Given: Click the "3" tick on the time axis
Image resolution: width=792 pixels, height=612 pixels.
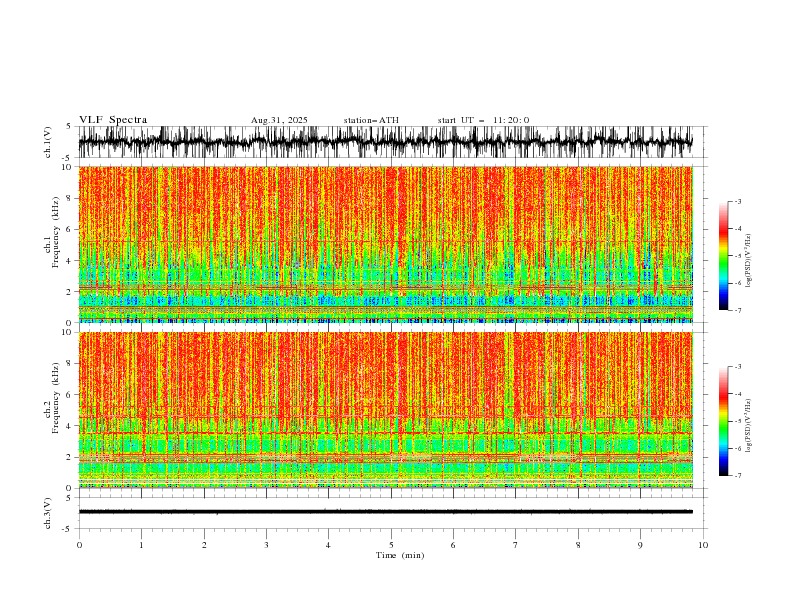Looking at the screenshot, I should 266,545.
